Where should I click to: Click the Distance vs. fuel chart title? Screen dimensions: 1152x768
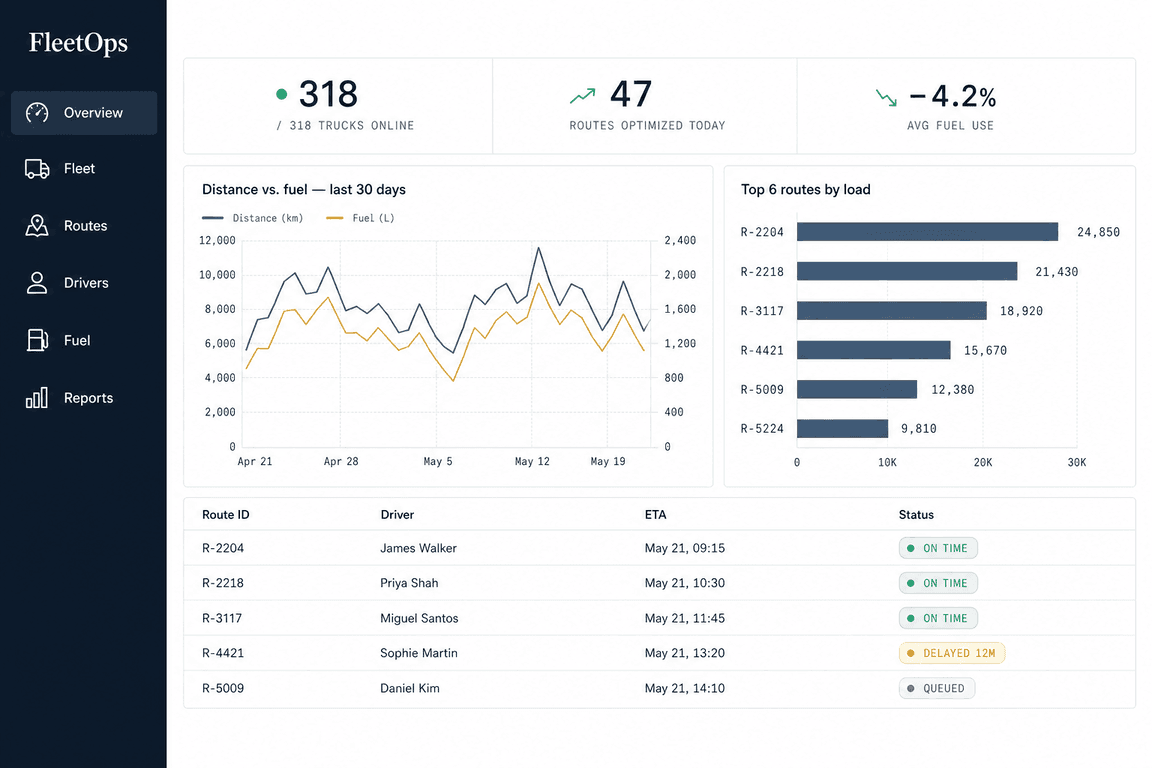tap(303, 190)
